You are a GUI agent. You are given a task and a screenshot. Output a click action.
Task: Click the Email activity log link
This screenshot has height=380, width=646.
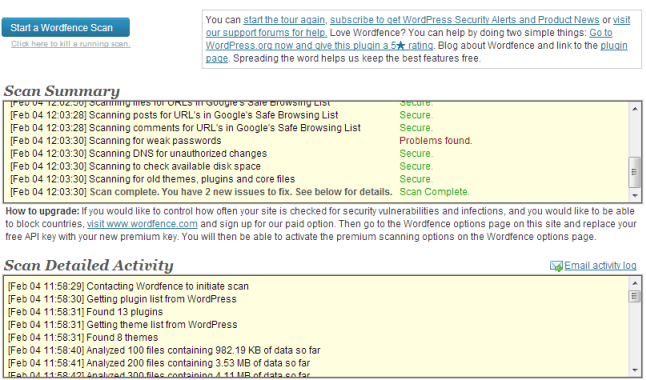click(600, 266)
